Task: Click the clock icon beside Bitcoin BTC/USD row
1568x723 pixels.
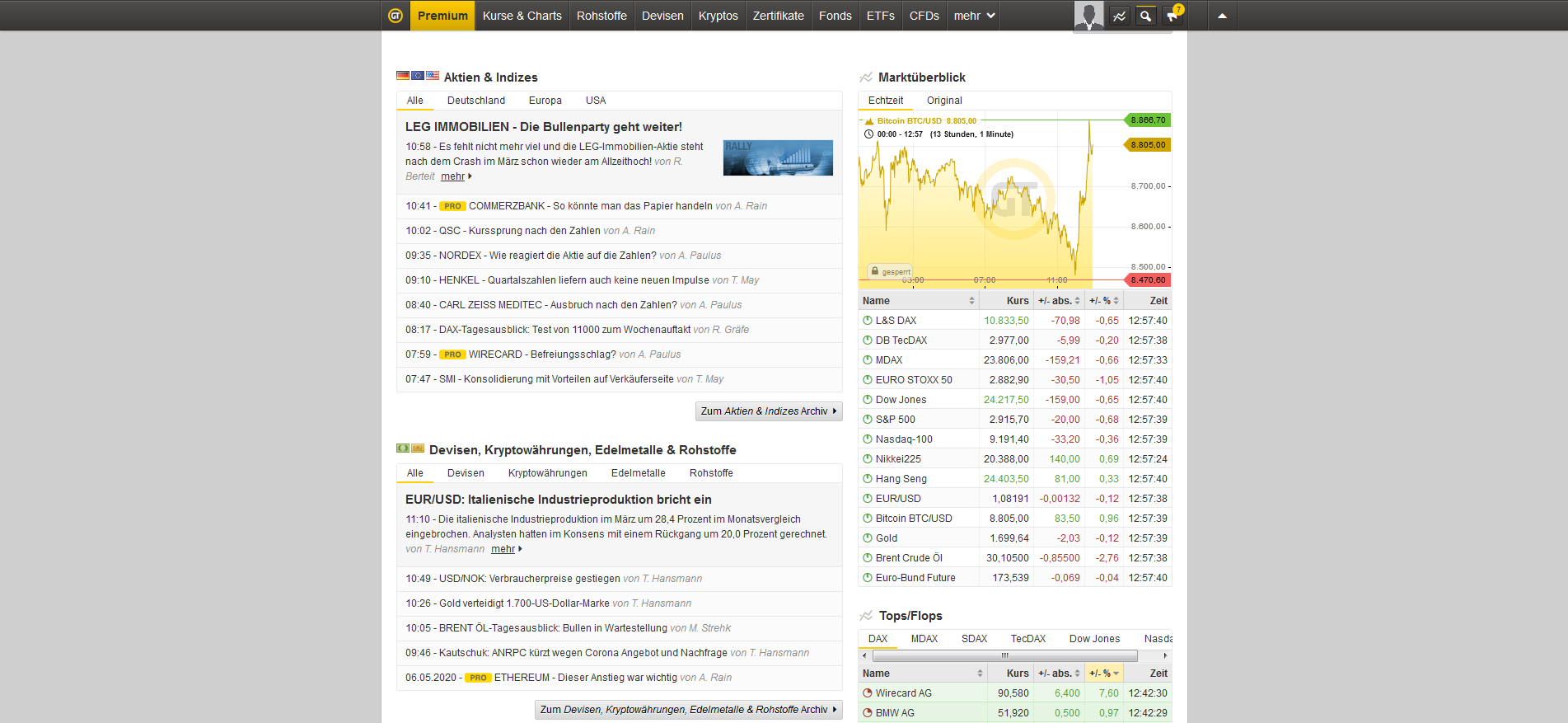Action: pos(868,519)
